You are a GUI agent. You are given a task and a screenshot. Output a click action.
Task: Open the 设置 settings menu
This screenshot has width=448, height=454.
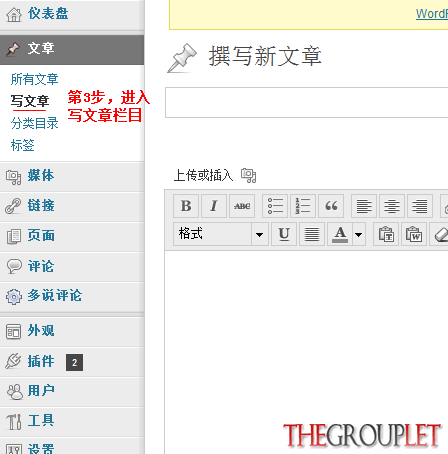pyautogui.click(x=72, y=447)
